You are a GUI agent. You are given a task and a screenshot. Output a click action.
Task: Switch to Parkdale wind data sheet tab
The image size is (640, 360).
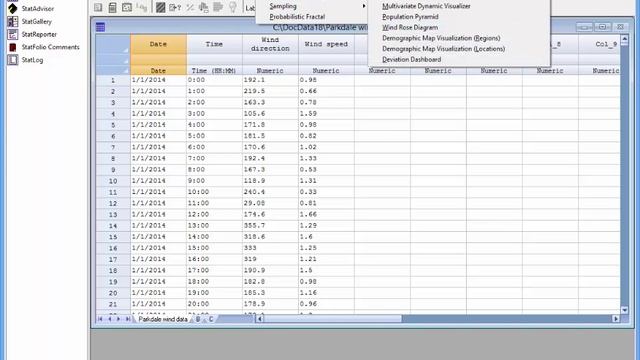click(x=163, y=319)
